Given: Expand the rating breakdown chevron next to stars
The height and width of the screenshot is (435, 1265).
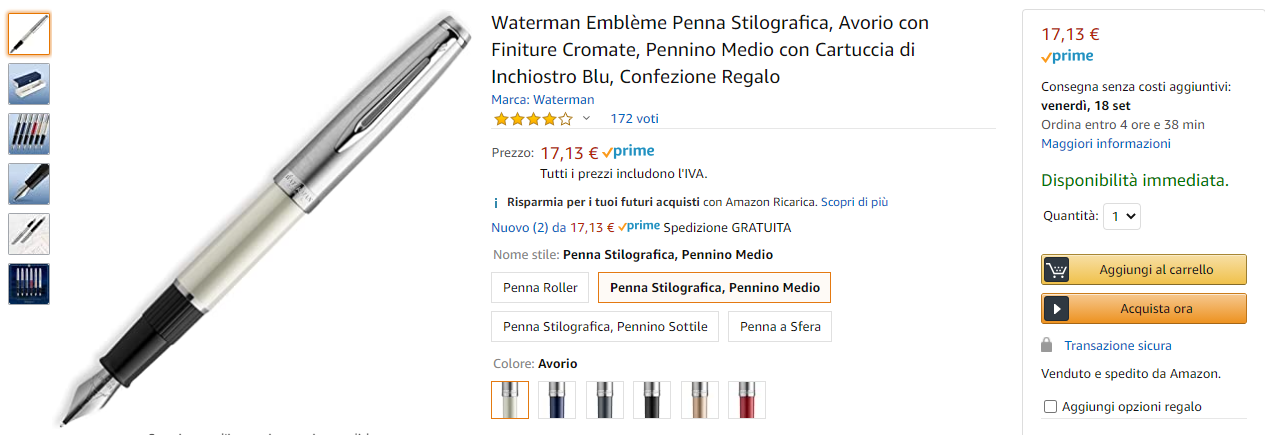Looking at the screenshot, I should (x=587, y=119).
